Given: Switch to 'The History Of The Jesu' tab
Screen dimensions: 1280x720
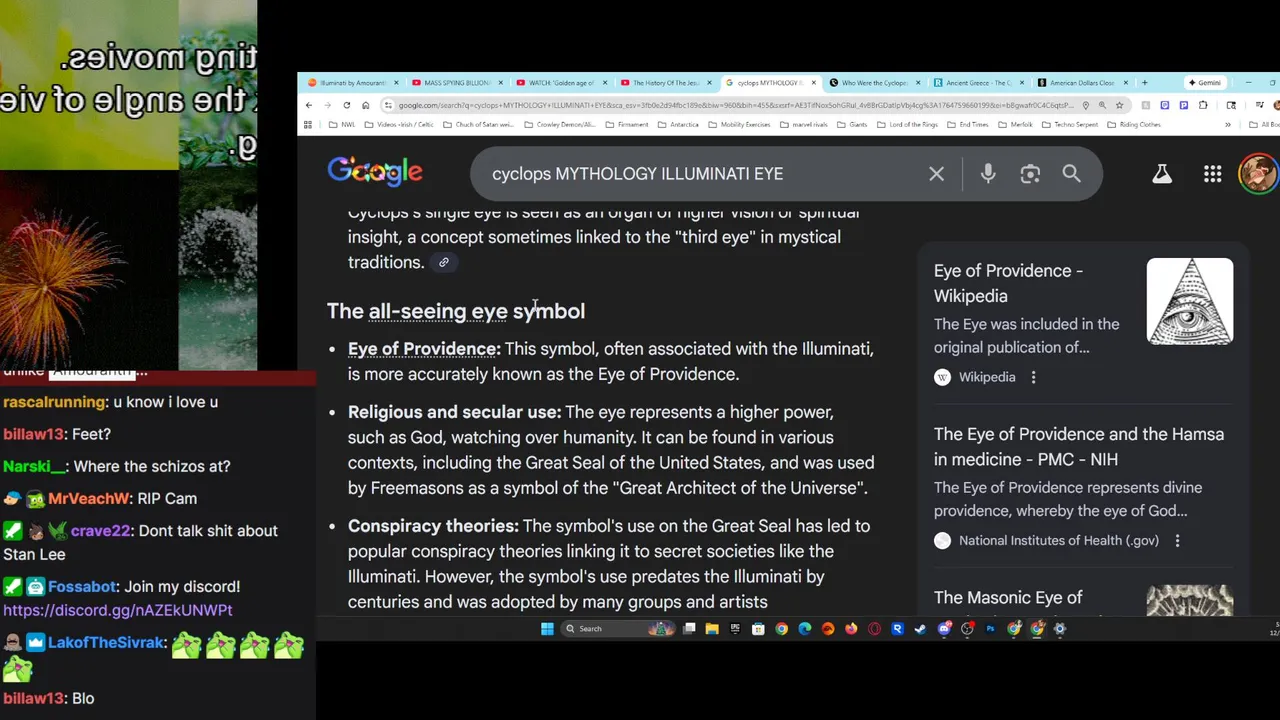Looking at the screenshot, I should [x=665, y=83].
